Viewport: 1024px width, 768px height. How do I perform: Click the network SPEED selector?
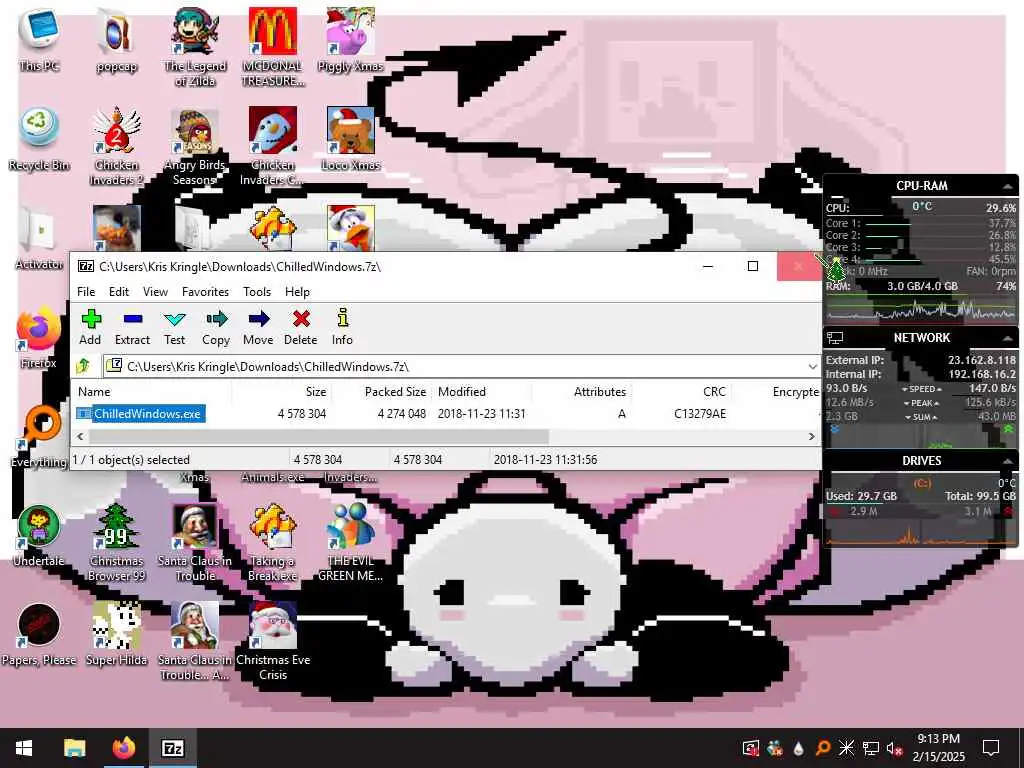(x=921, y=389)
